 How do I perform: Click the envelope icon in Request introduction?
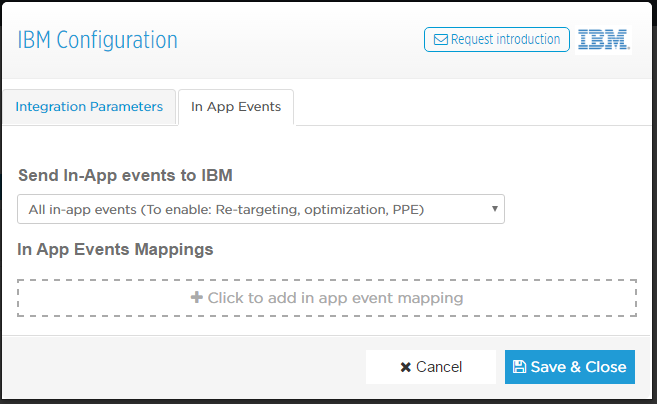pyautogui.click(x=440, y=39)
